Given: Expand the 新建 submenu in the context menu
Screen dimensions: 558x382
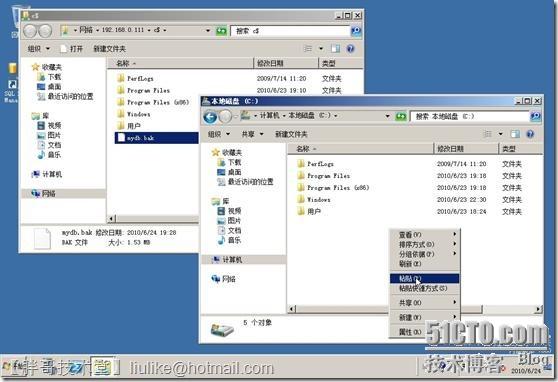Looking at the screenshot, I should pyautogui.click(x=425, y=317).
